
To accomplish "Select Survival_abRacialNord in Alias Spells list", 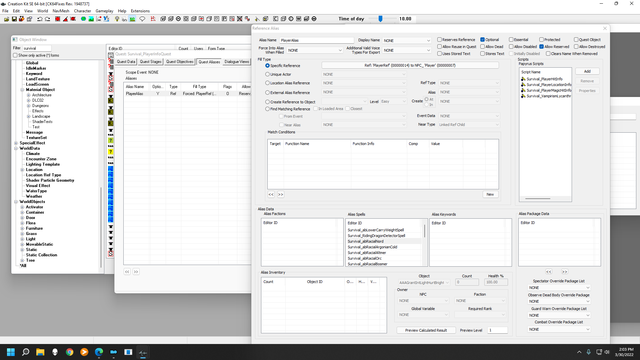I will 366,241.
